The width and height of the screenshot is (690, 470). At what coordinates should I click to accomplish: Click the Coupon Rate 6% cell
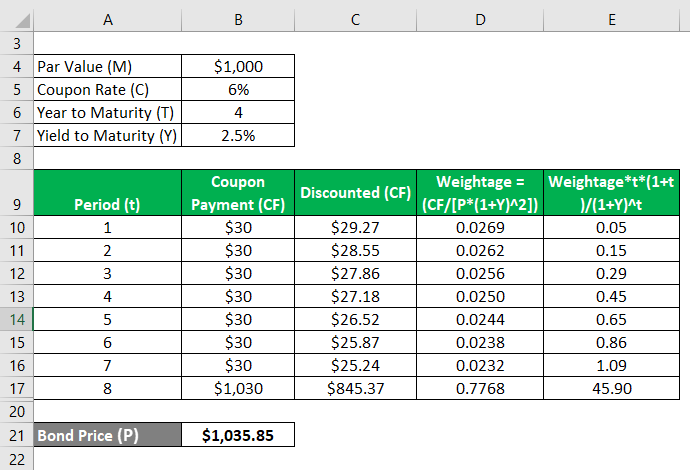point(238,89)
